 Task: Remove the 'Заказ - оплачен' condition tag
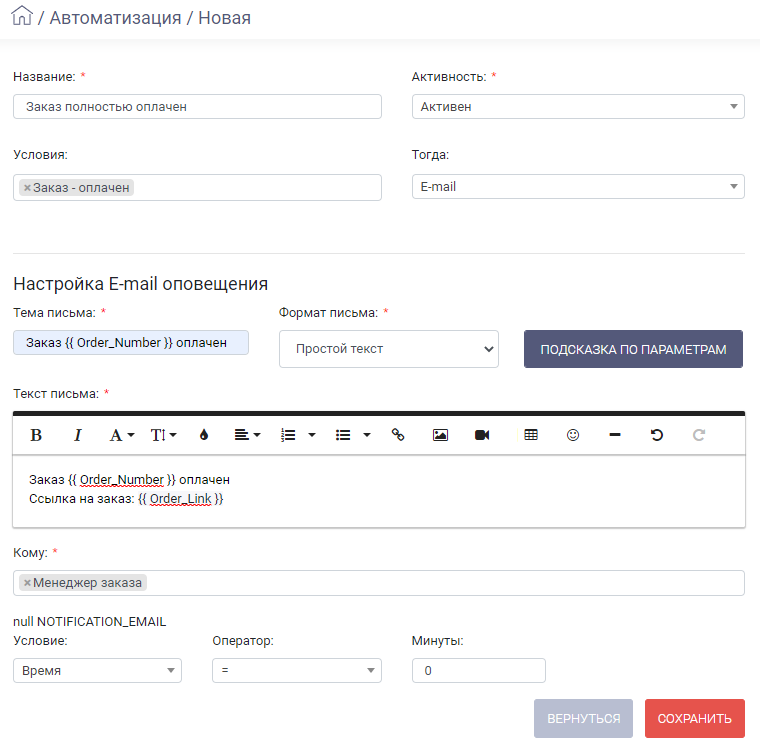(27, 188)
